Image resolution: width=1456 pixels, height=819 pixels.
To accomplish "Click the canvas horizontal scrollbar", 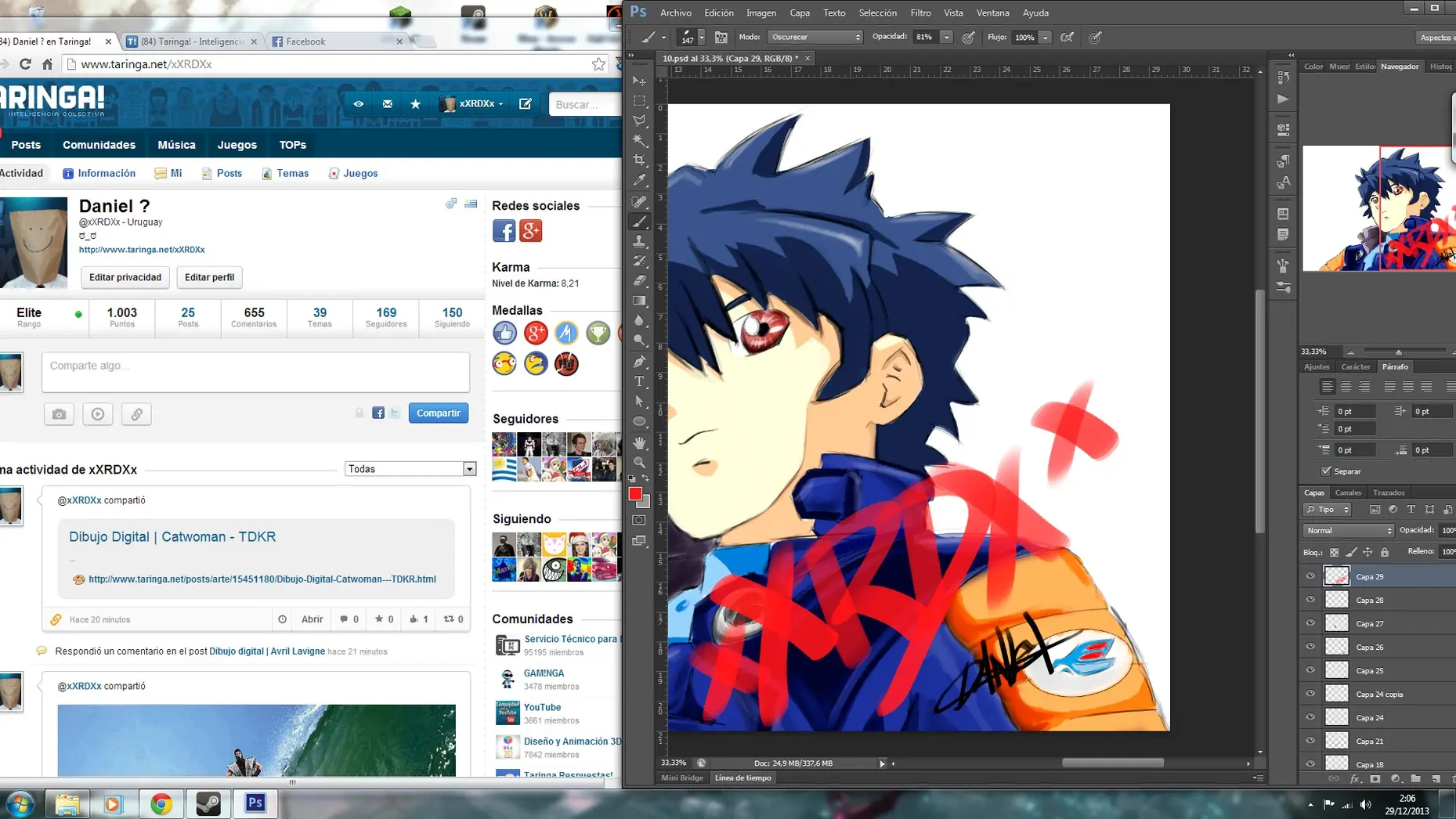I will (x=1112, y=763).
